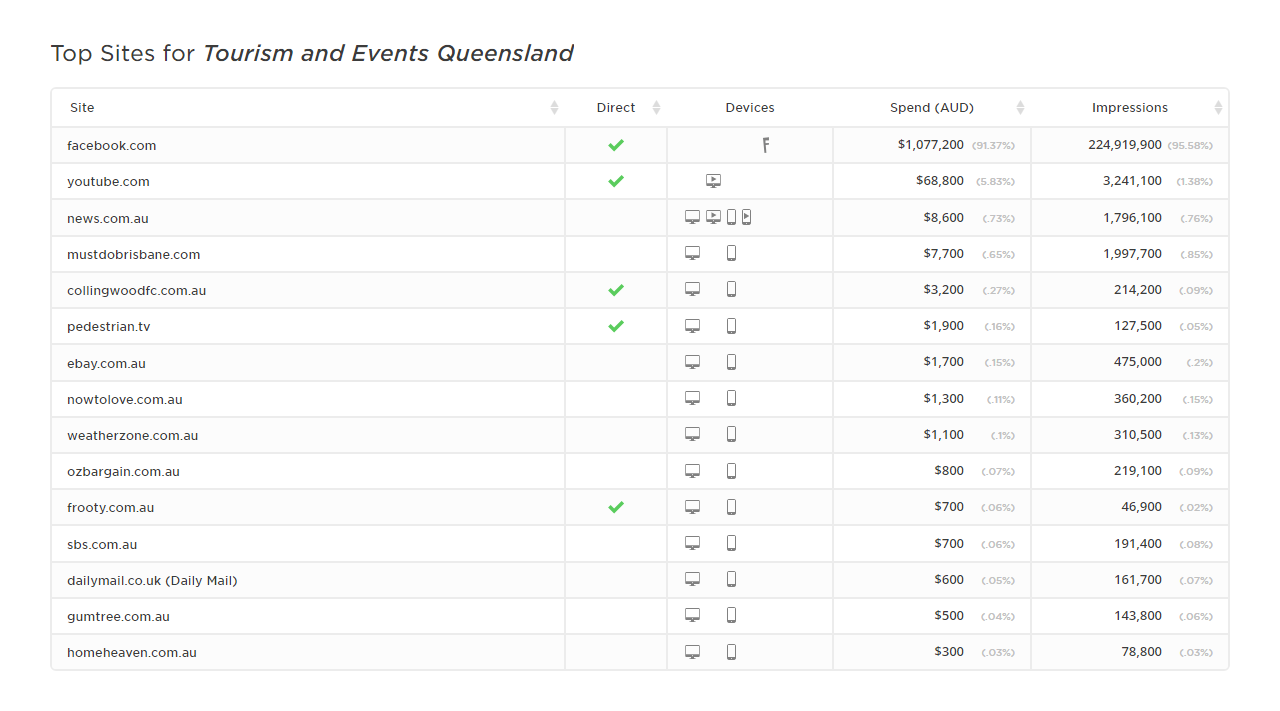Click the mobile icon for frooty.com.au
Screen dimensions: 1280x711
731,507
